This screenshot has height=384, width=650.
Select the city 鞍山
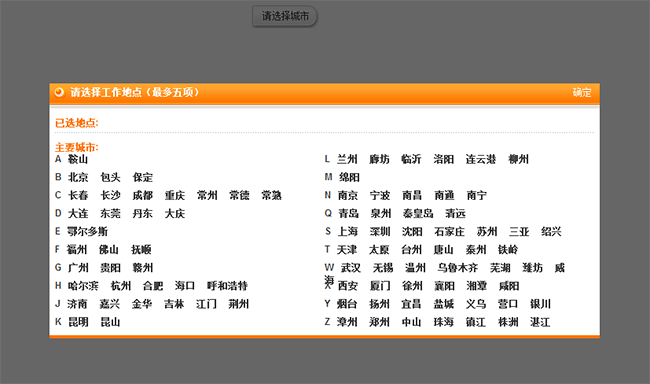78,159
